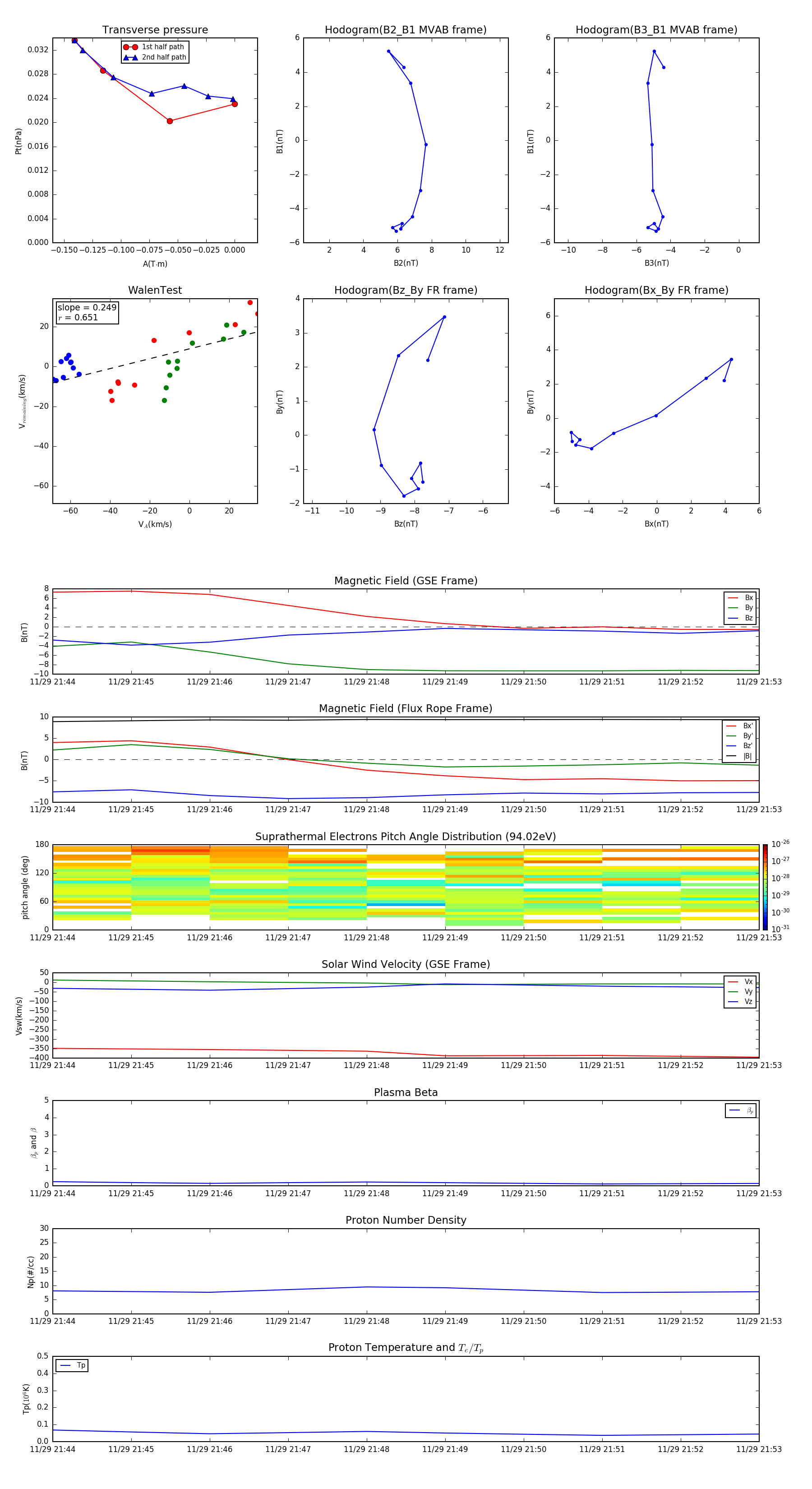
Task: Click the 'Np(#/cc)' y-axis label
Action: [31, 1271]
